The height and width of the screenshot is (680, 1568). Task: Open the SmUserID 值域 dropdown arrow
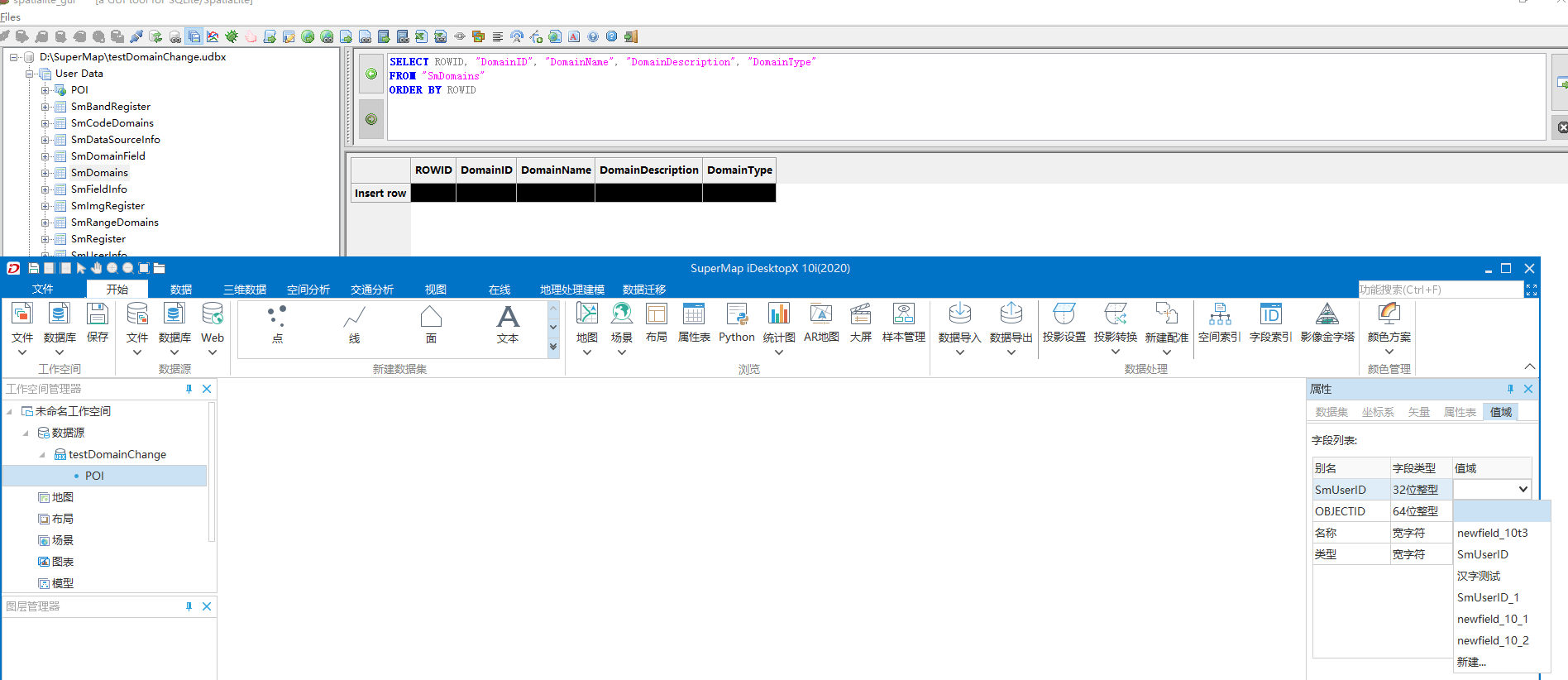[1523, 490]
